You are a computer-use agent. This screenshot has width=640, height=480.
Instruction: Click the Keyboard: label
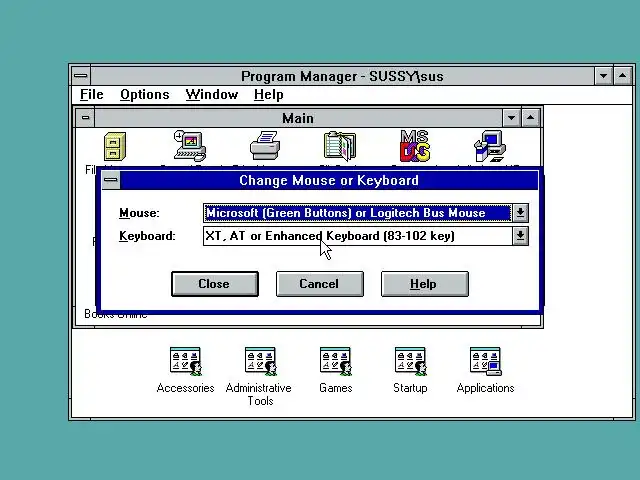pyautogui.click(x=147, y=236)
